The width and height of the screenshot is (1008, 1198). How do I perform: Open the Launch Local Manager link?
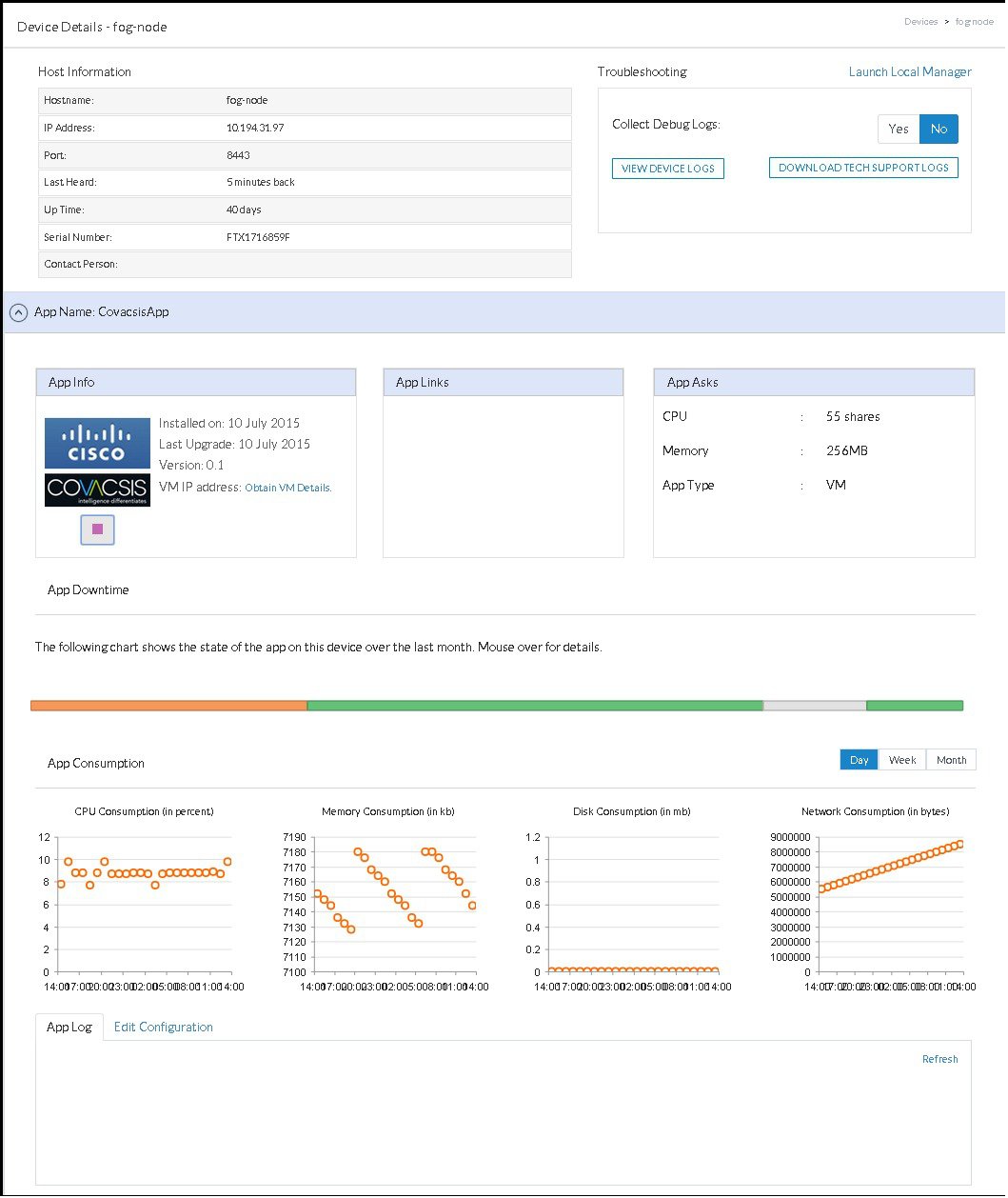click(910, 71)
